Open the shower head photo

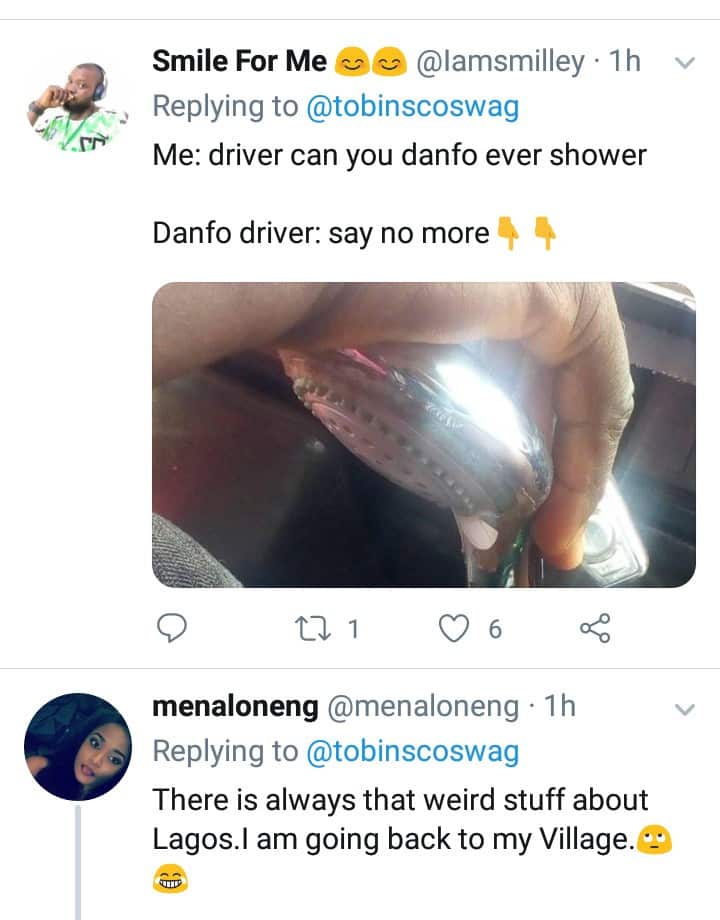423,435
